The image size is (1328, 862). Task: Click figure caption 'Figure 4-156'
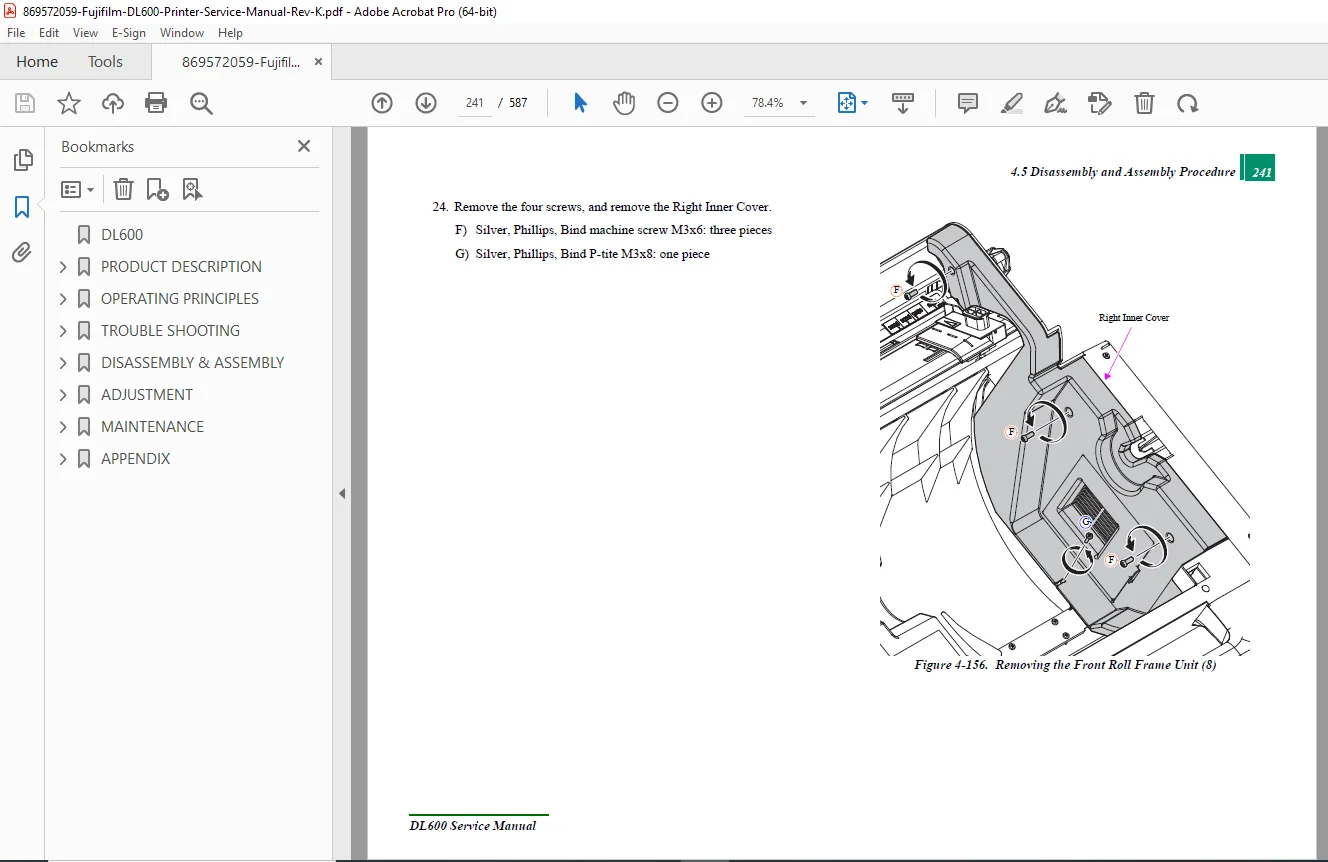(1065, 665)
